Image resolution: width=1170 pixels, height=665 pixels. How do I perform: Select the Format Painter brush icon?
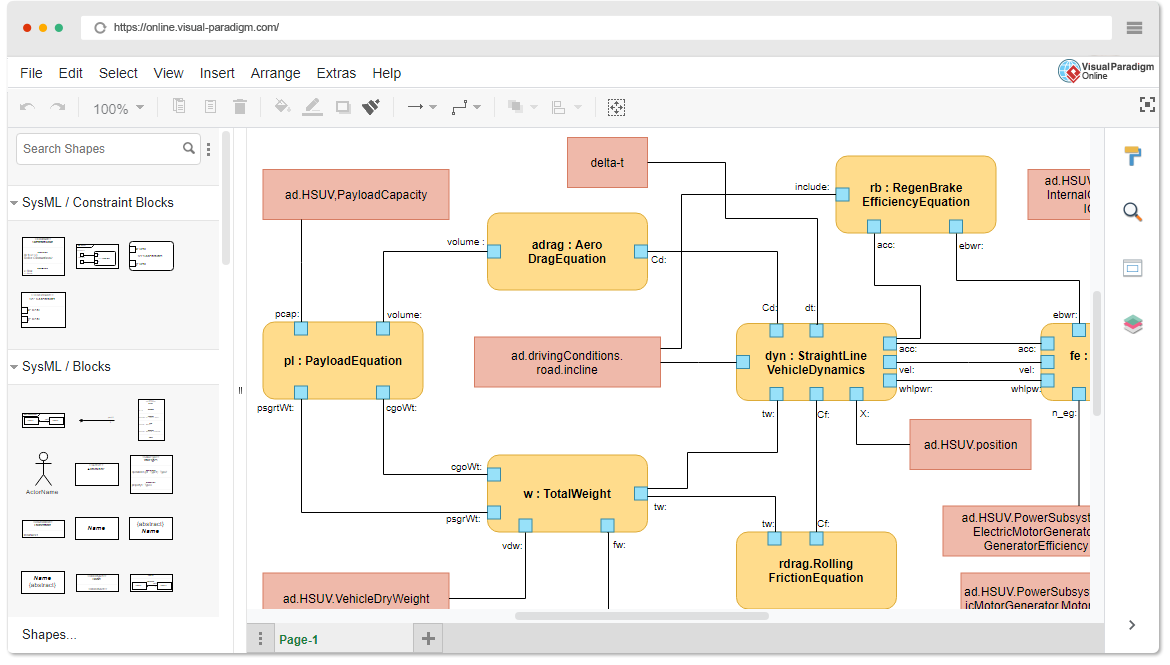(x=371, y=107)
